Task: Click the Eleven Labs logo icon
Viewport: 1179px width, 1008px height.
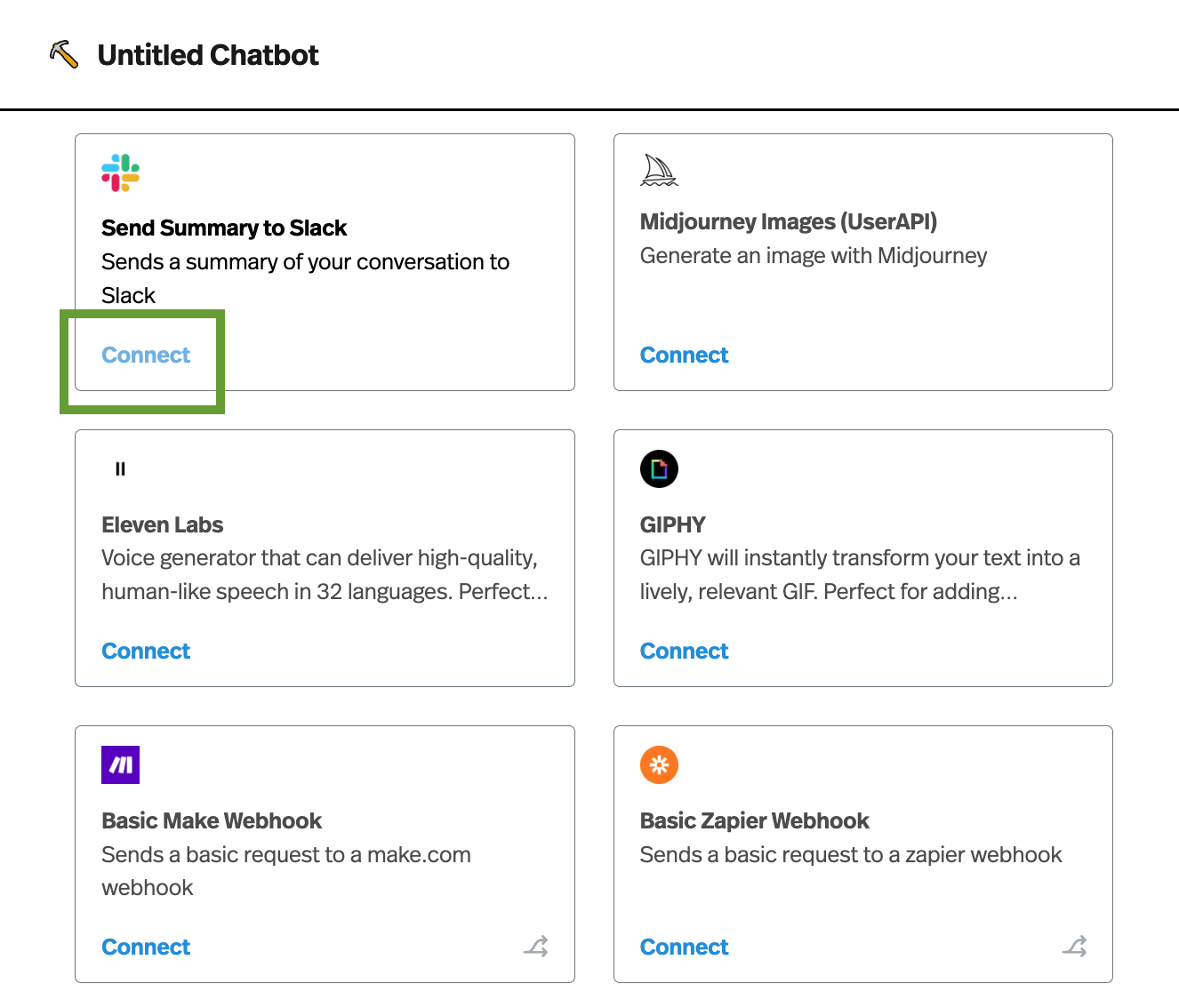Action: (x=120, y=468)
